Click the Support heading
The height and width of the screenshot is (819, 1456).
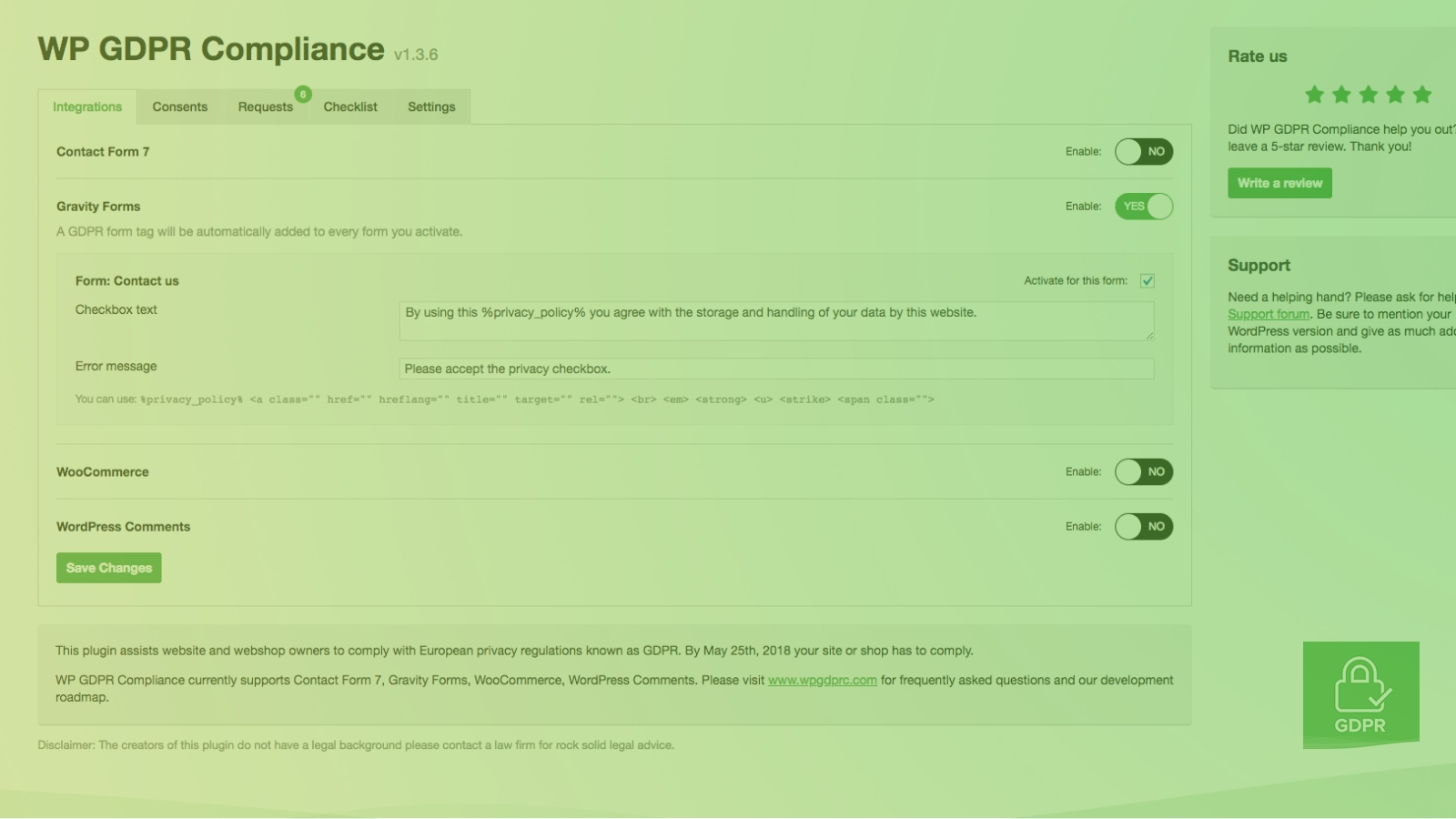1259,266
